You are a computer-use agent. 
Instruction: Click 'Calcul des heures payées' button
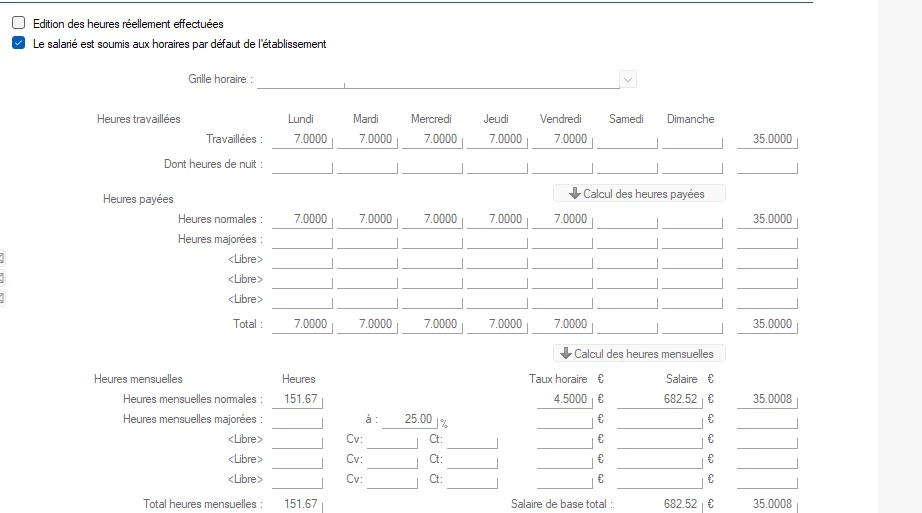tap(639, 194)
